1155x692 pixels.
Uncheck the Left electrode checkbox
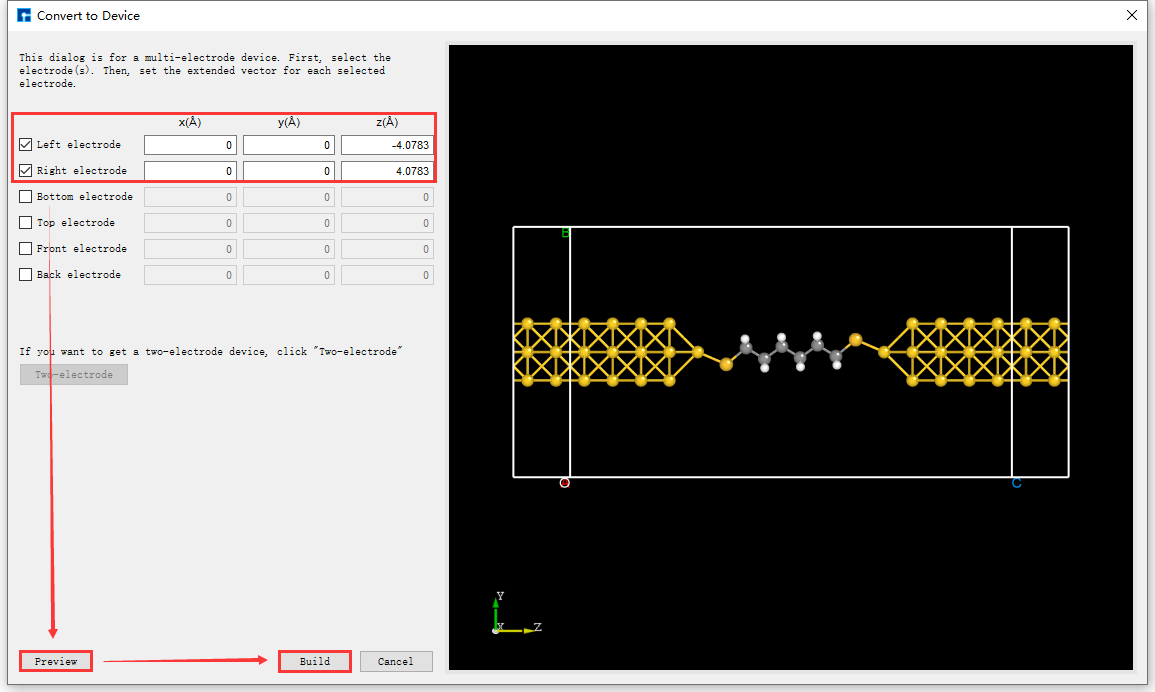(x=25, y=144)
